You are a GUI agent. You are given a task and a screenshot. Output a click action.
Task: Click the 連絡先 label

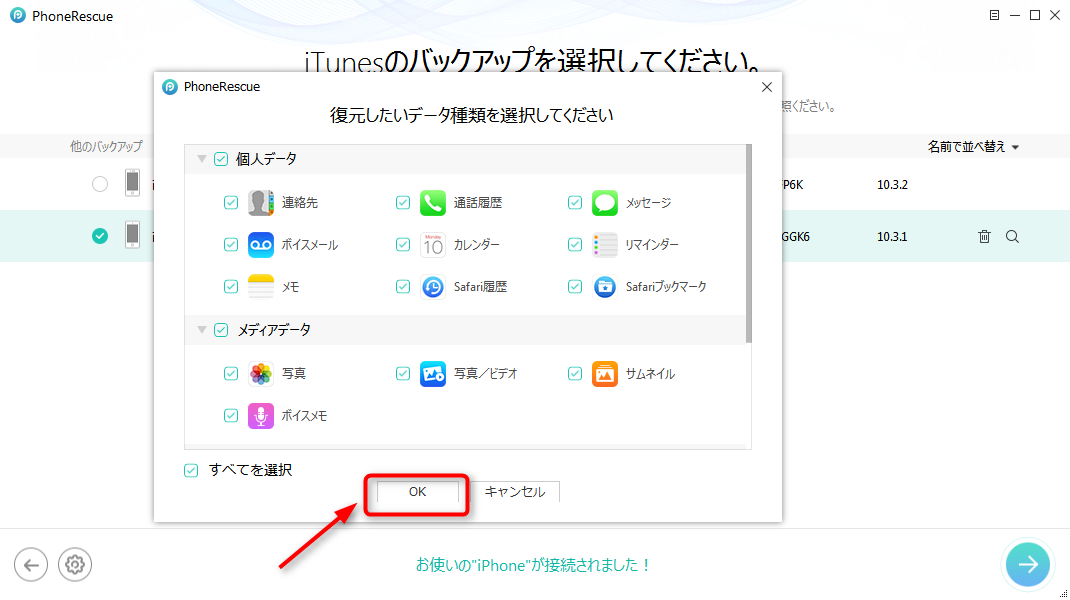[300, 203]
